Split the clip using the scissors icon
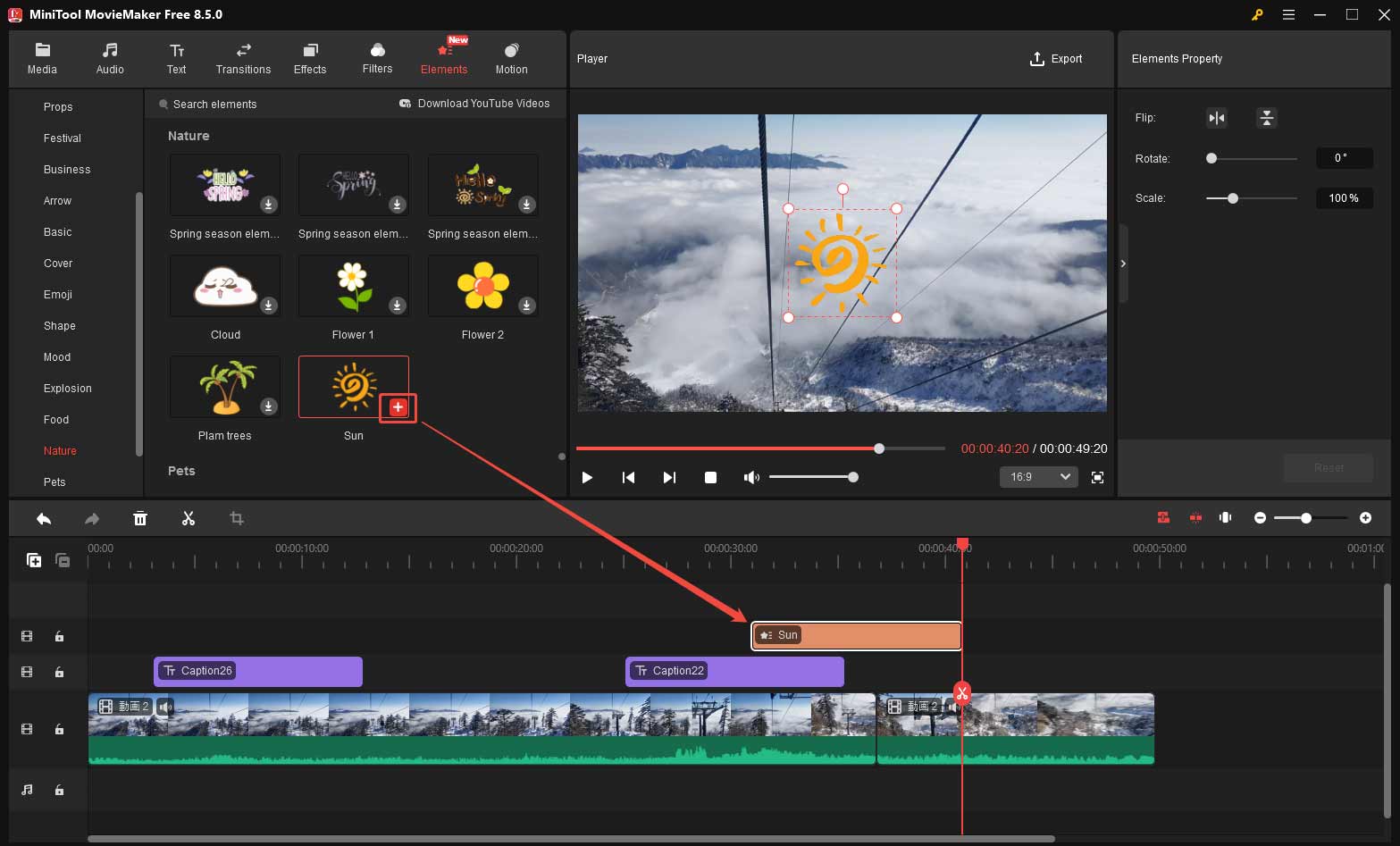The height and width of the screenshot is (846, 1400). pyautogui.click(x=189, y=518)
